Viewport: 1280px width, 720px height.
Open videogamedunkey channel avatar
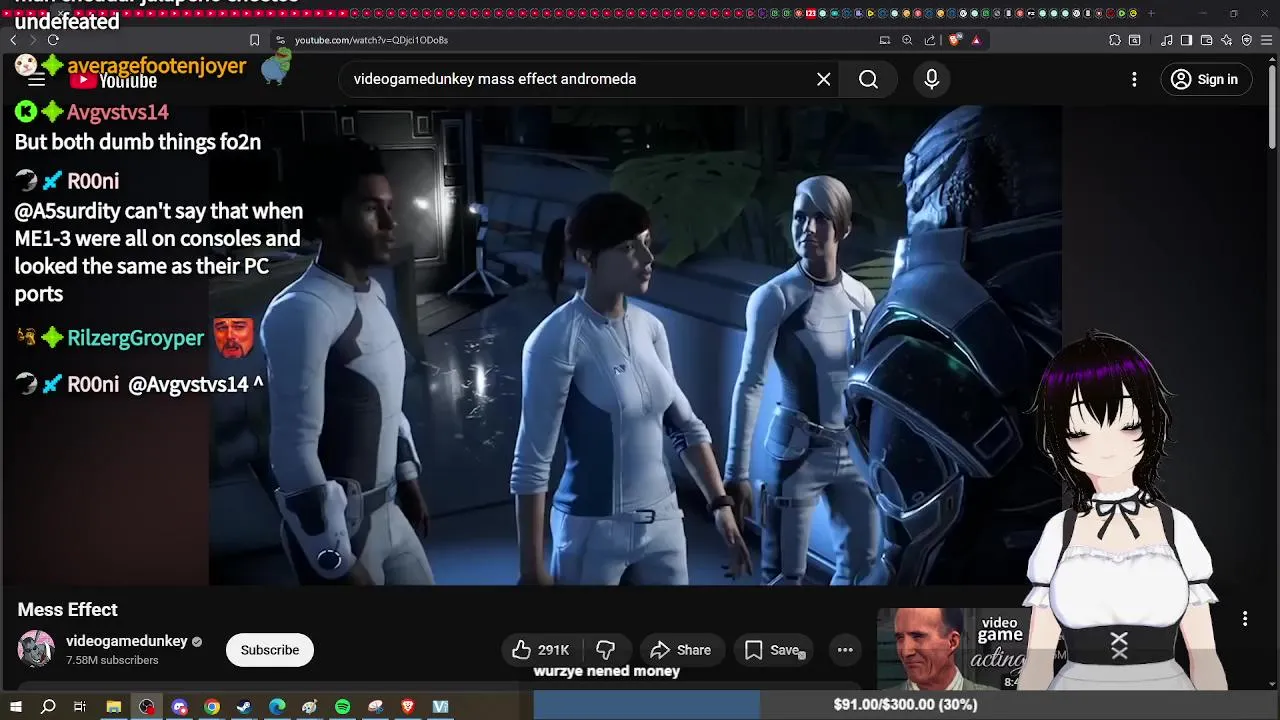click(36, 649)
